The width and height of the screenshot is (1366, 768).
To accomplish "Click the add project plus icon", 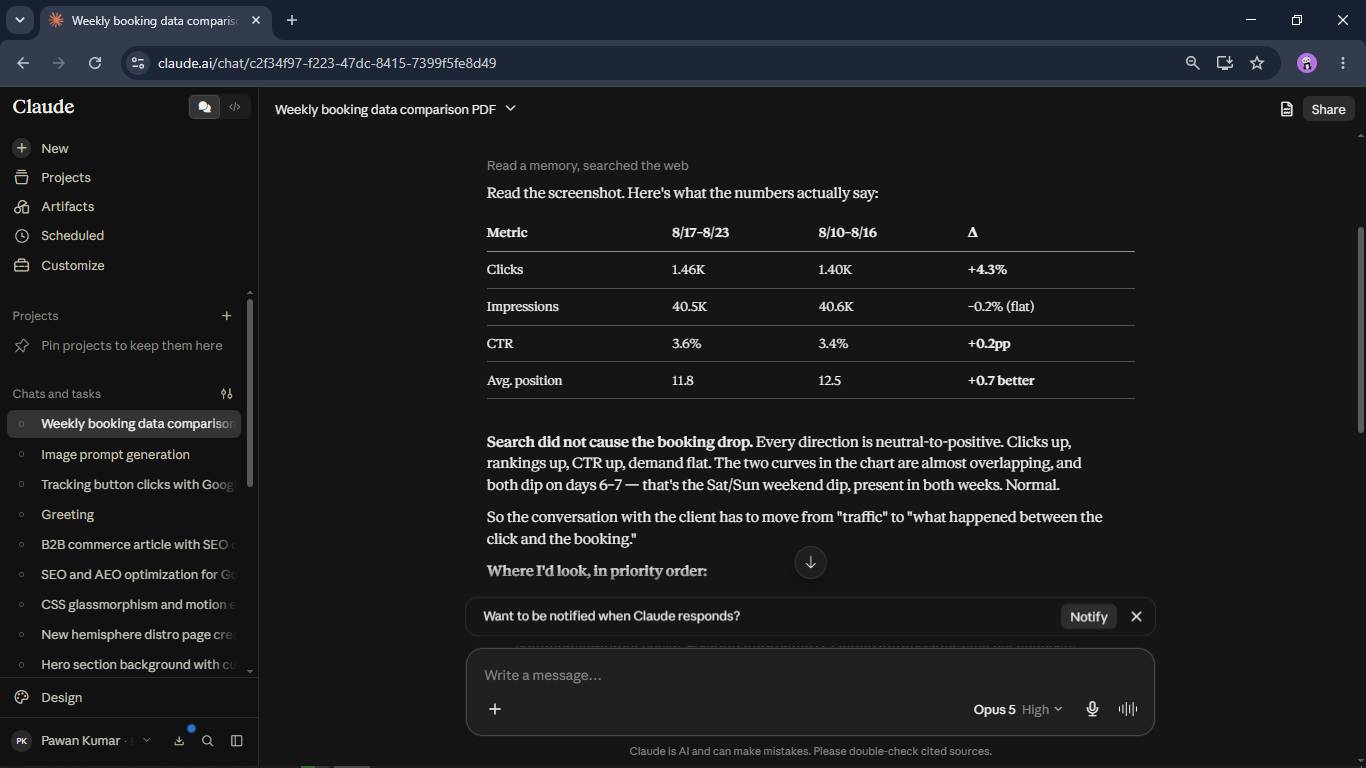I will coord(226,316).
